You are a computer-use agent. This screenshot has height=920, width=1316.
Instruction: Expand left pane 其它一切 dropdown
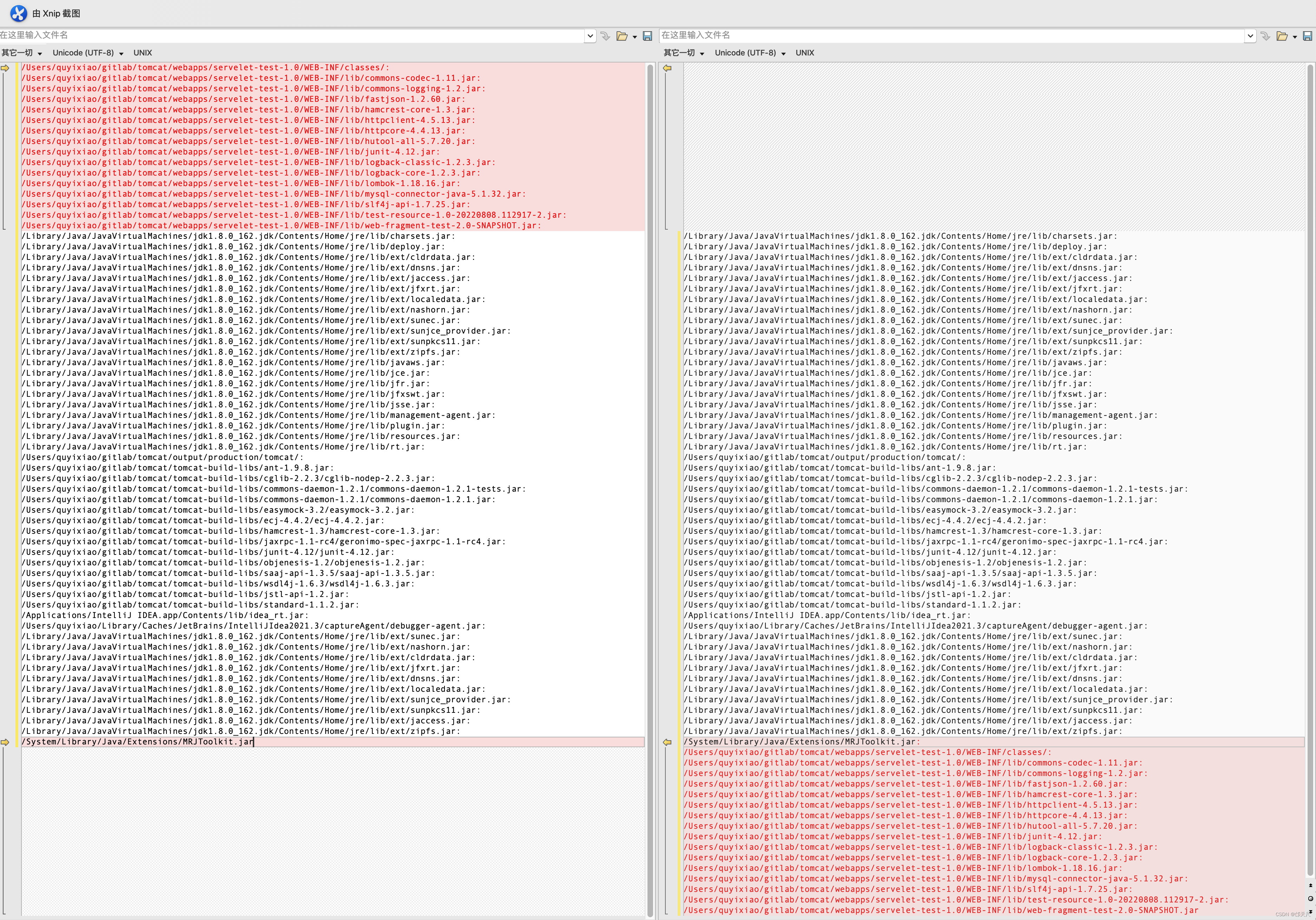click(22, 53)
